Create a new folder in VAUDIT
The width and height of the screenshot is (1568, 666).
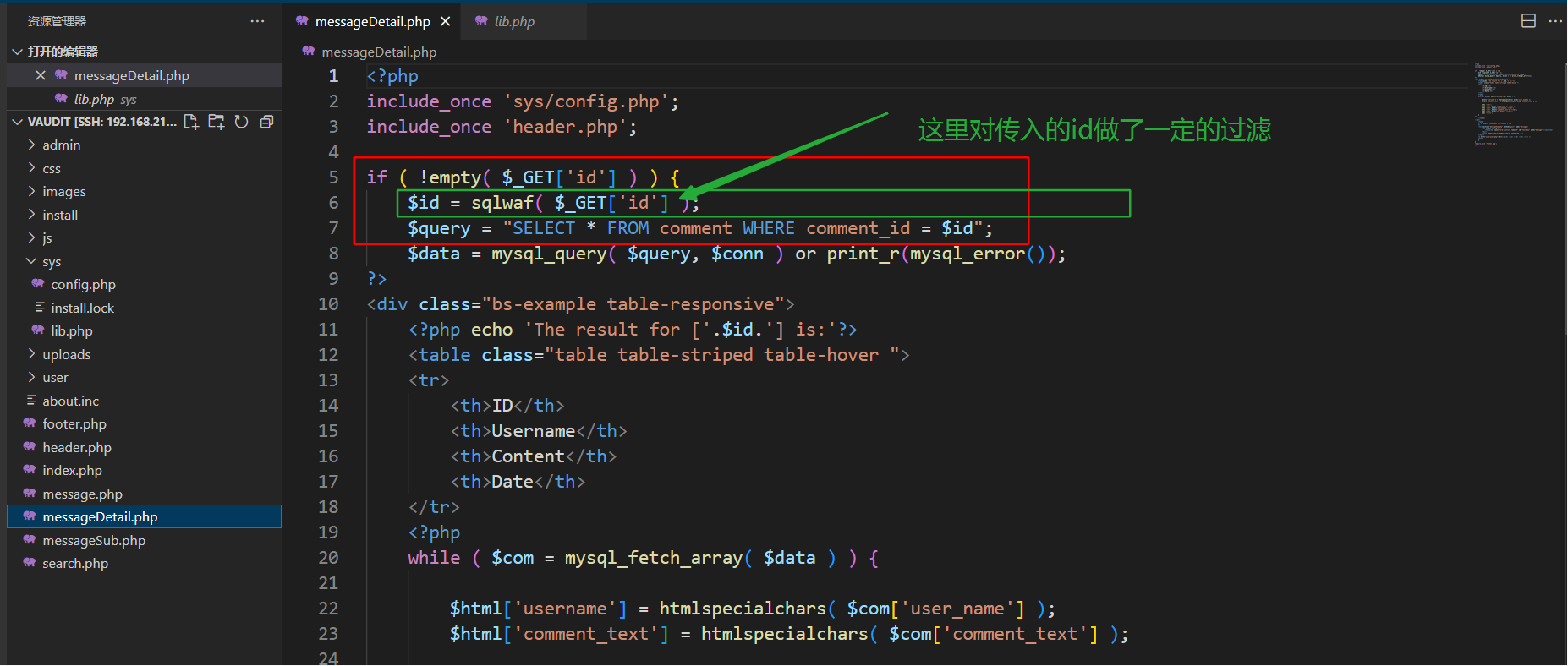click(217, 122)
